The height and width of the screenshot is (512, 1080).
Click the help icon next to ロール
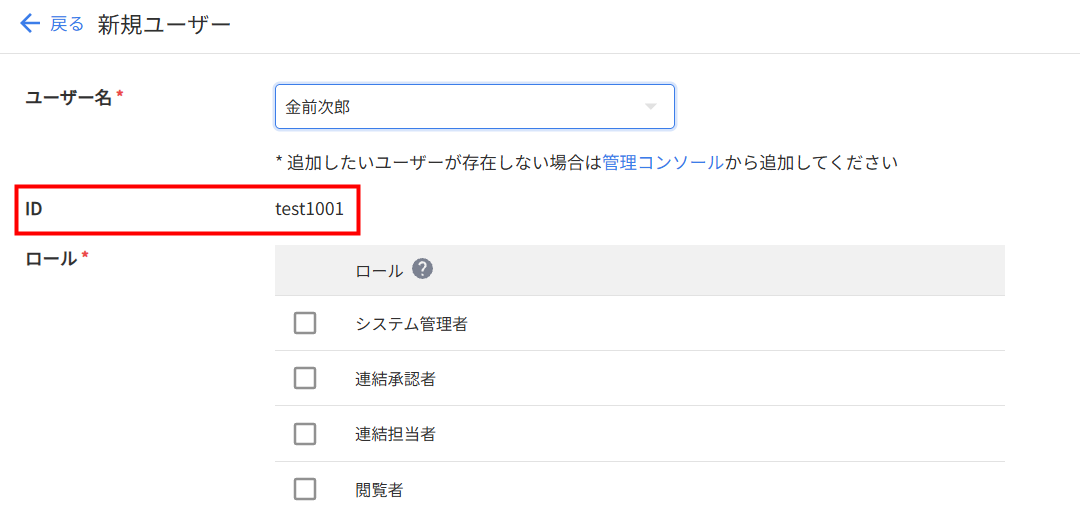coord(423,269)
